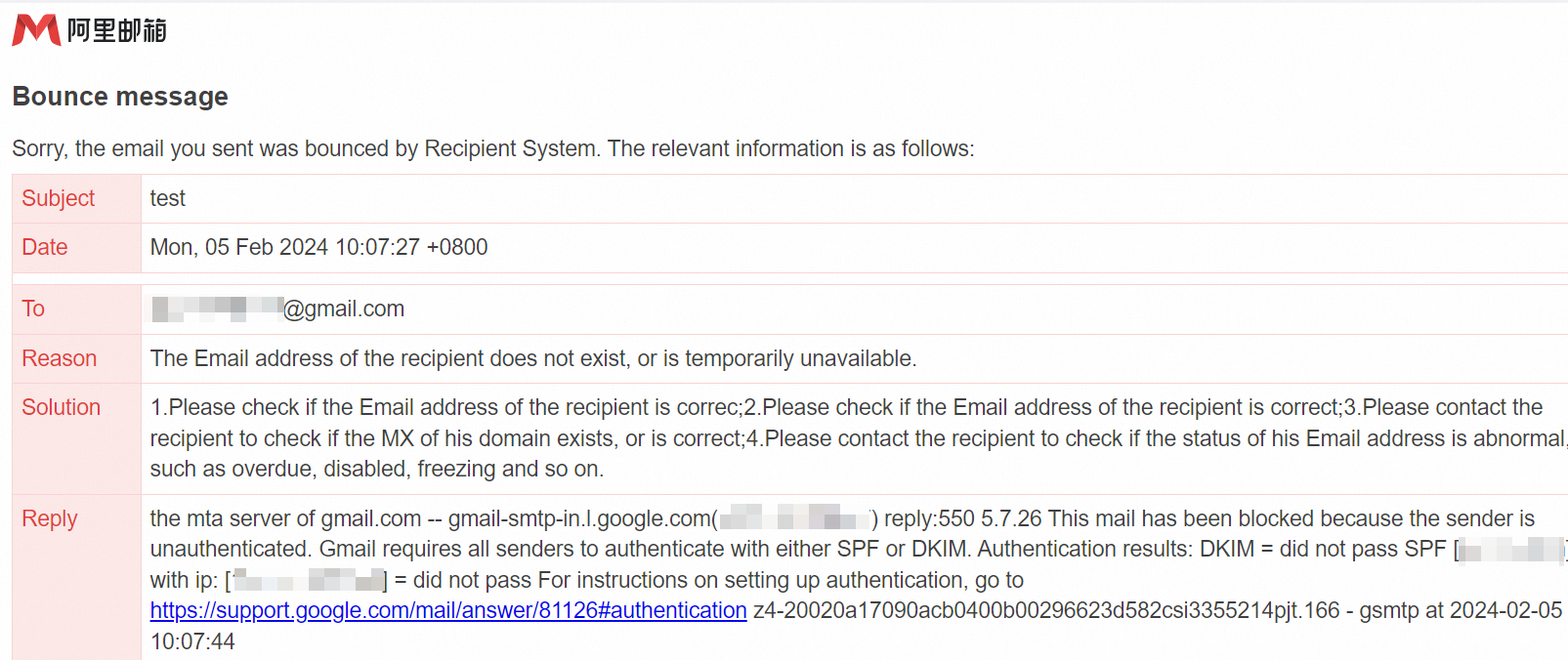Click the Bounce message heading
Image resolution: width=1568 pixels, height=660 pixels.
click(120, 97)
